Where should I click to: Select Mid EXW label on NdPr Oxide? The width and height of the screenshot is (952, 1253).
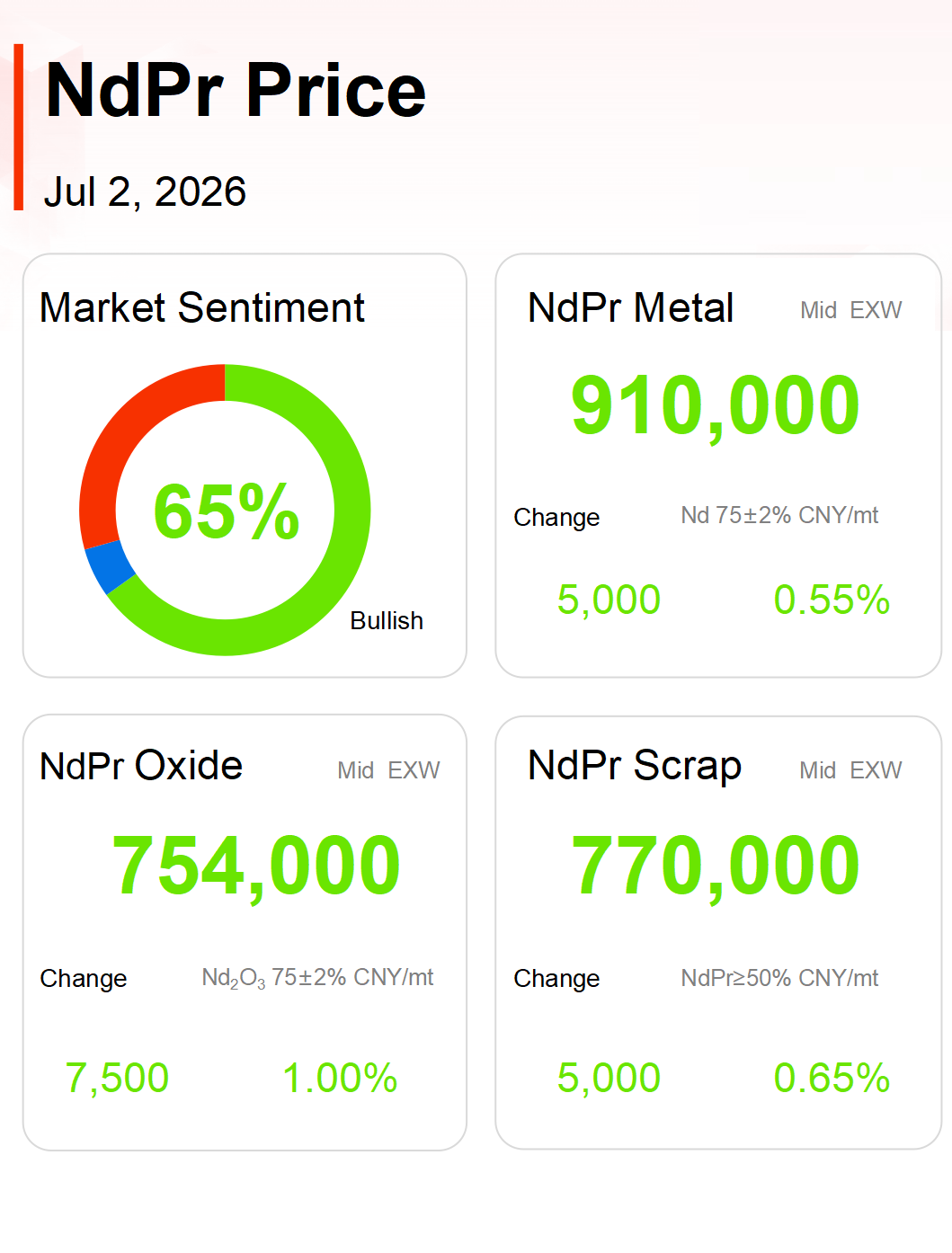pos(388,770)
